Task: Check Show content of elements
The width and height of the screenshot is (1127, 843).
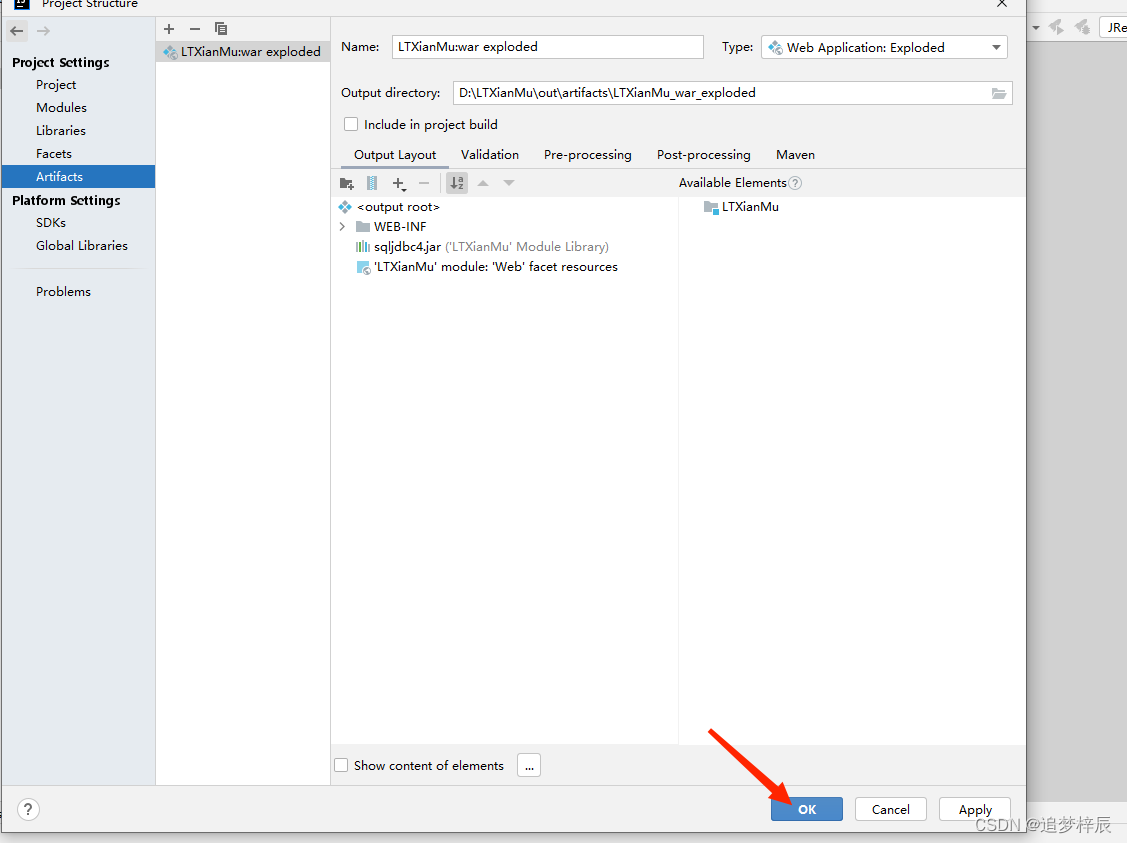Action: pos(341,765)
